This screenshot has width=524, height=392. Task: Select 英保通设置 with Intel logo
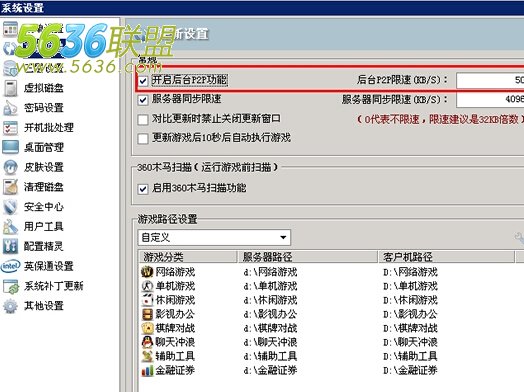(x=48, y=266)
